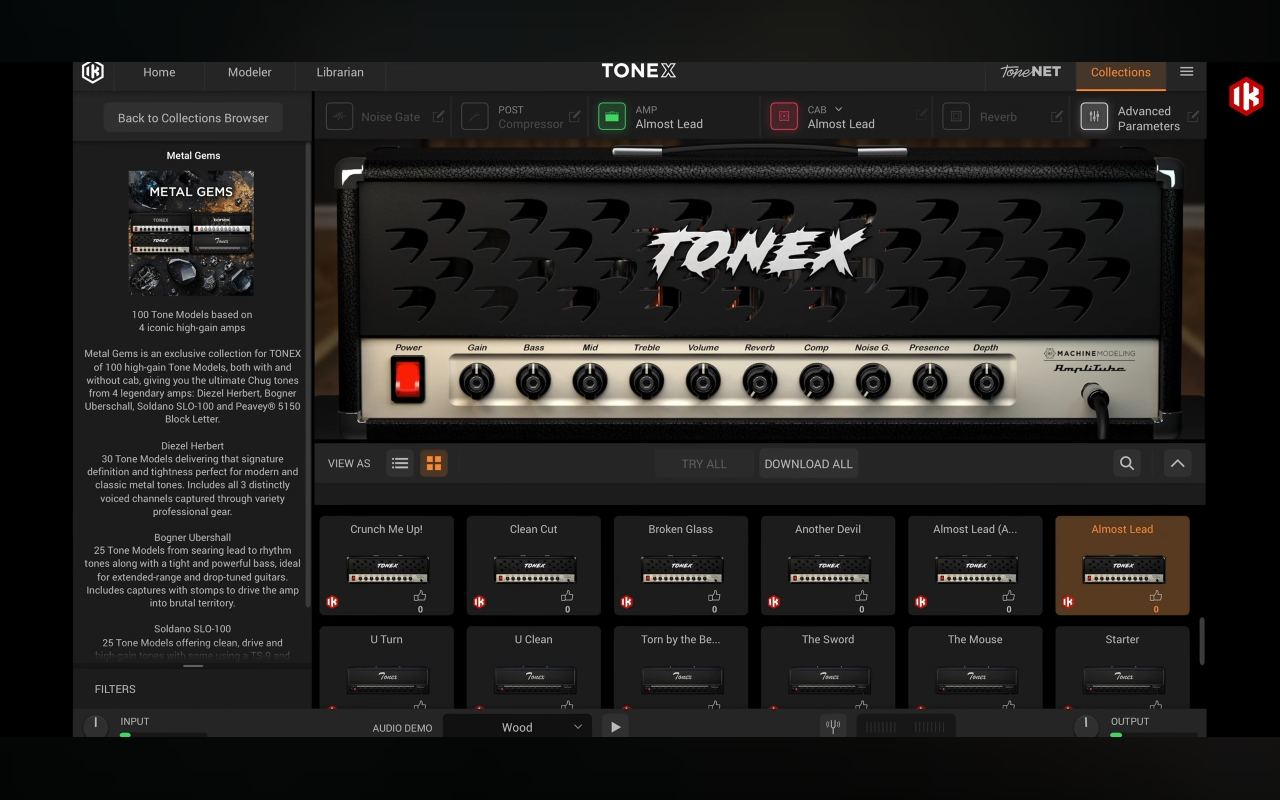Select the Collections tab
The width and height of the screenshot is (1280, 800).
1121,72
